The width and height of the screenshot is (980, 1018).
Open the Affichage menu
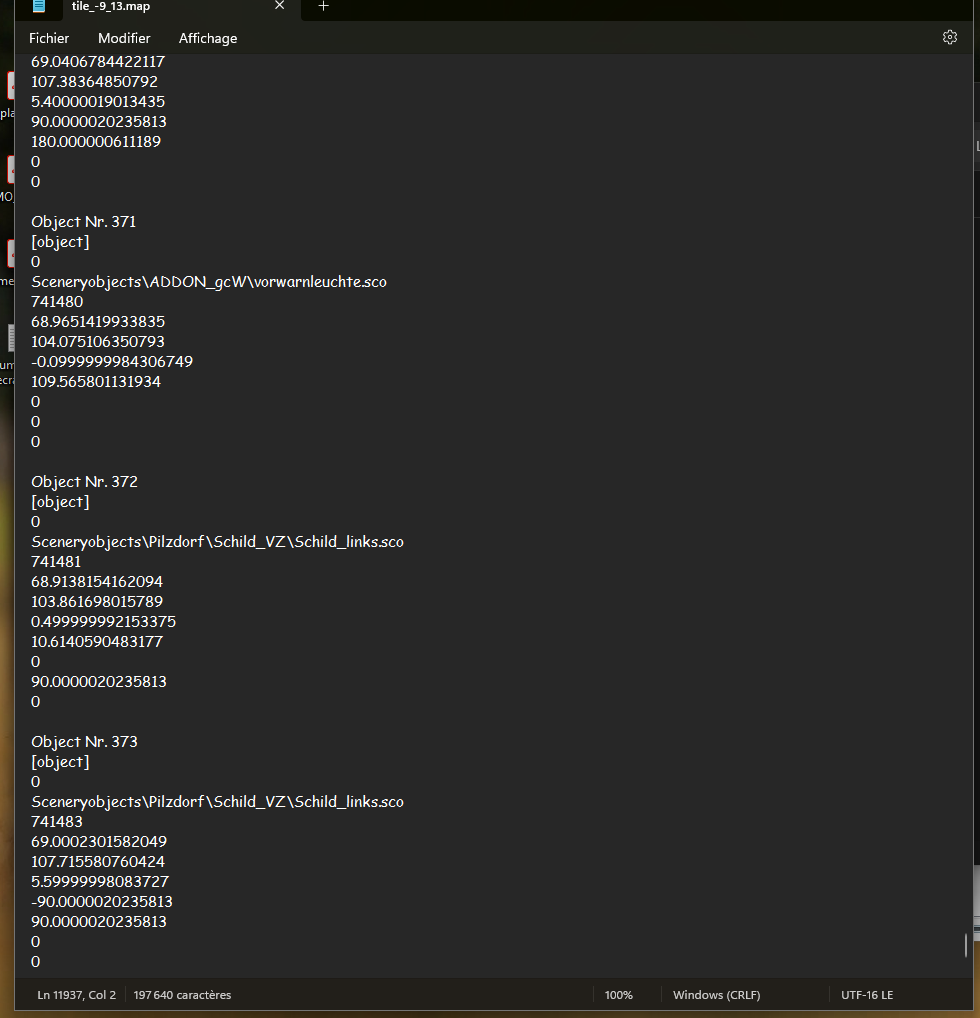(x=208, y=38)
